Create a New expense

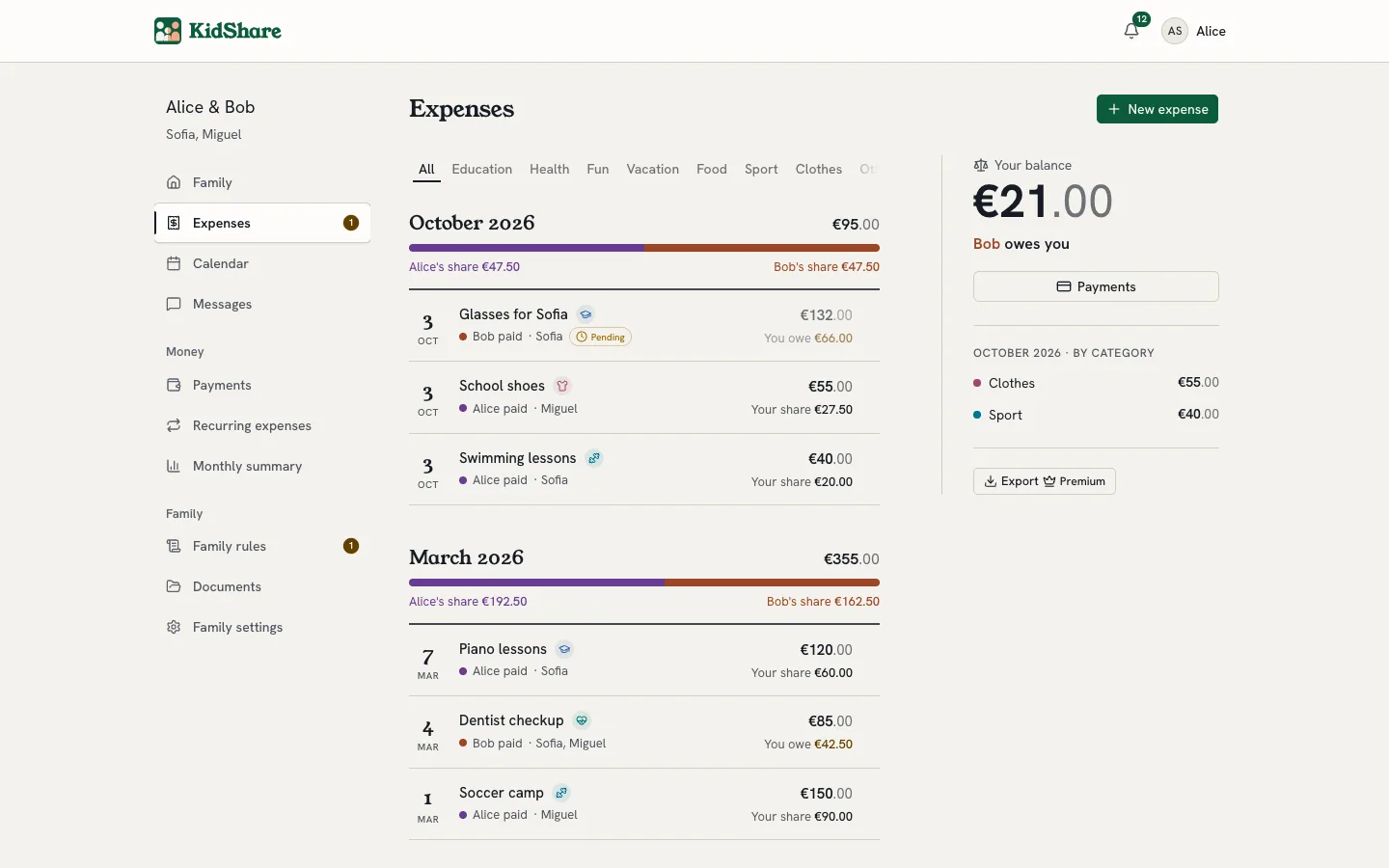1157,109
